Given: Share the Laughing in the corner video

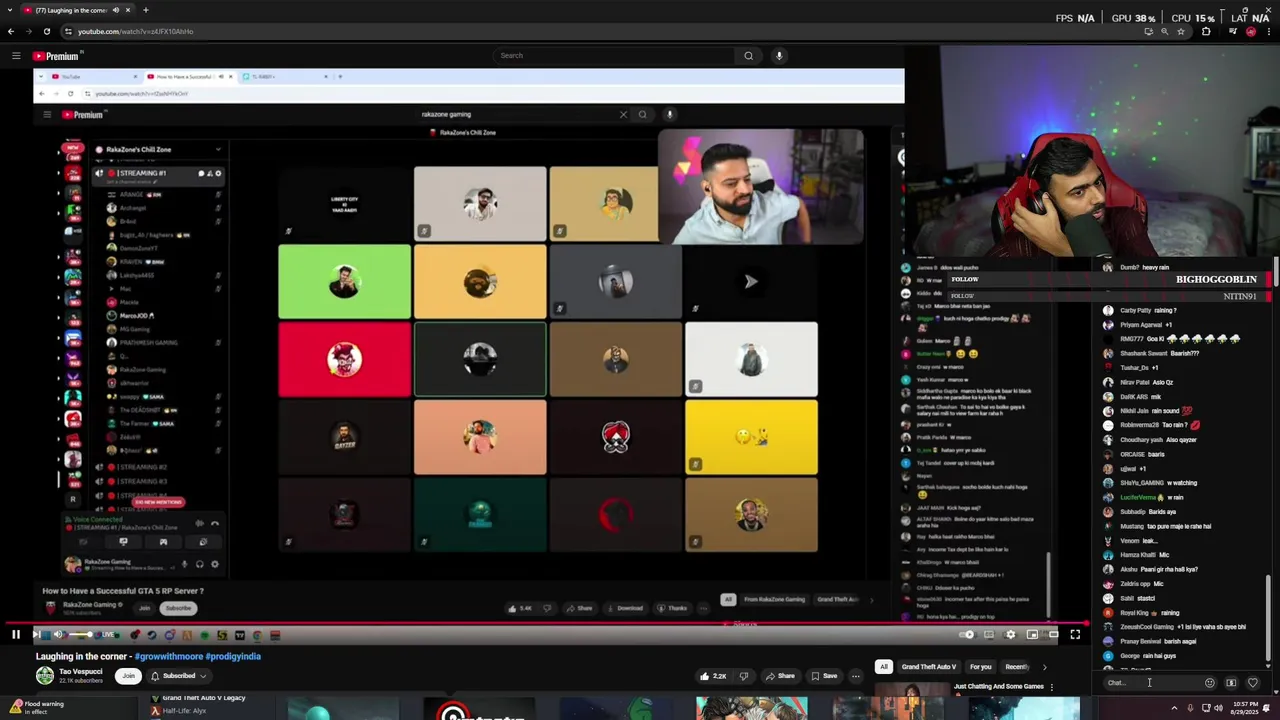Looking at the screenshot, I should pos(780,676).
